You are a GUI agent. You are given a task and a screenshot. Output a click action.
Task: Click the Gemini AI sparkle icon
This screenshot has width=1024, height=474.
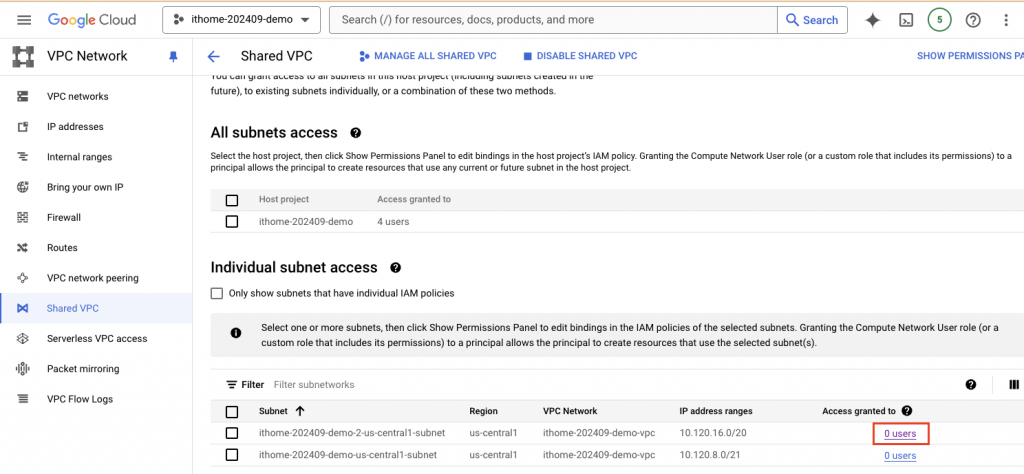click(872, 20)
